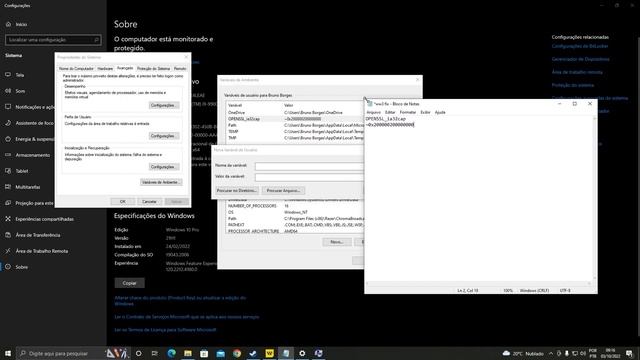Switch to Remoto tab in System Properties
This screenshot has width=640, height=360.
(x=180, y=69)
